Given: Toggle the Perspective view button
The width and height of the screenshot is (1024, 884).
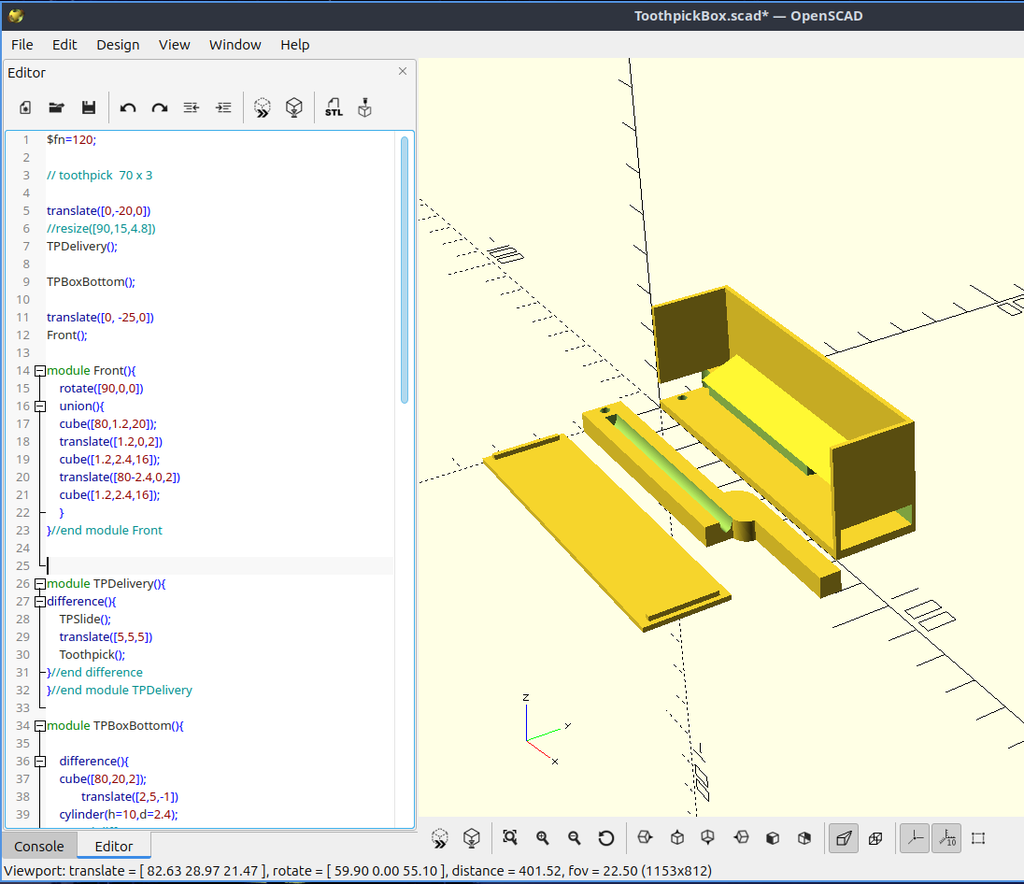Looking at the screenshot, I should (x=843, y=838).
